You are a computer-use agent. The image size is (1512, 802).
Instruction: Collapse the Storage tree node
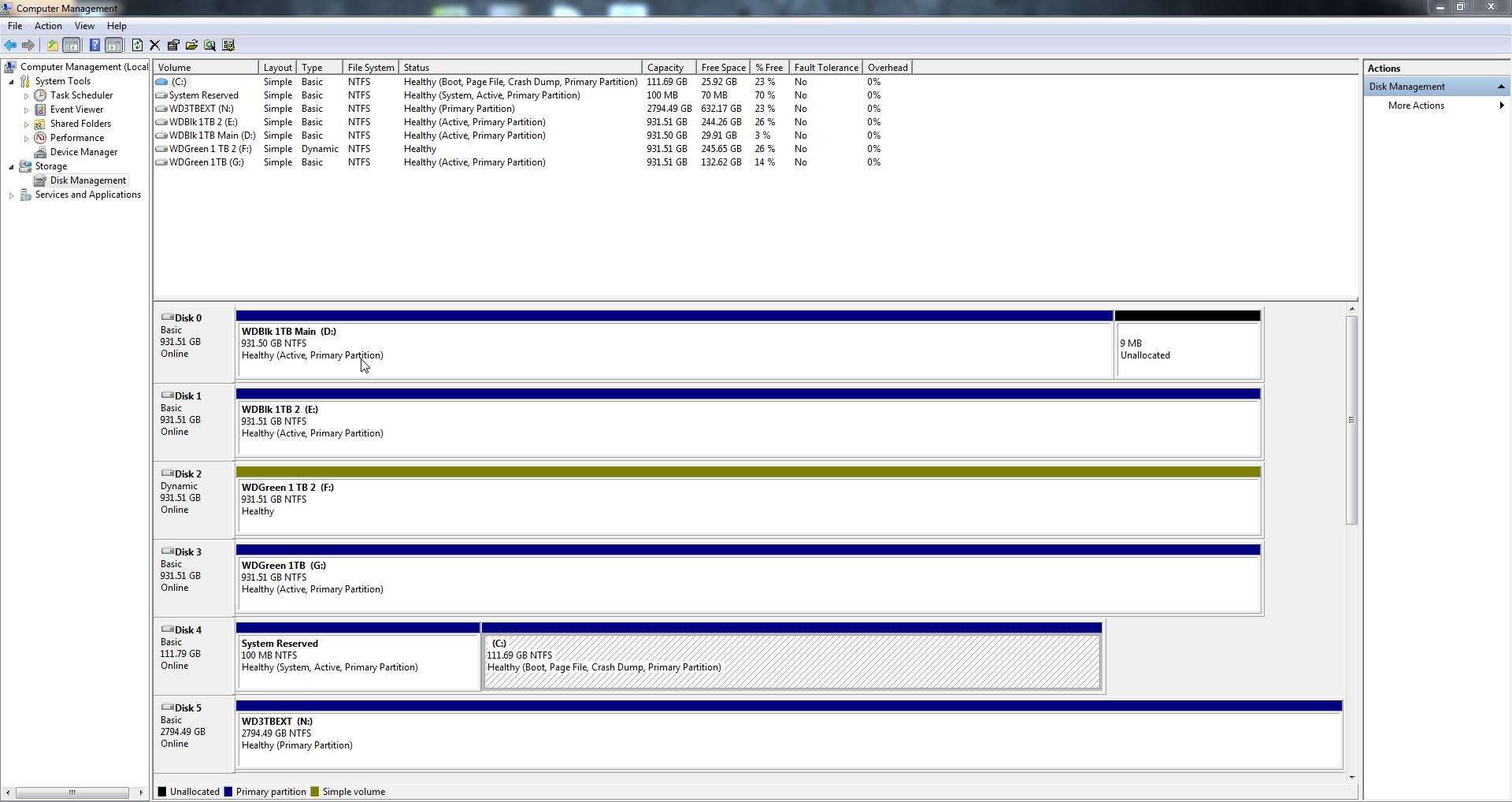pos(11,167)
